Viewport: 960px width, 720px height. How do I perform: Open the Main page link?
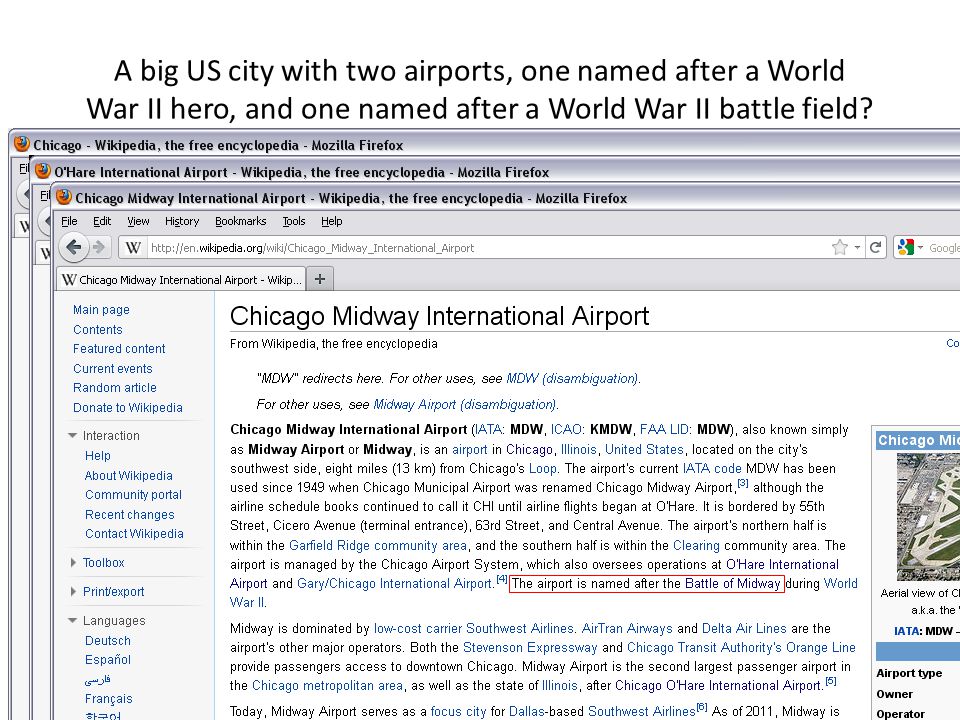(x=101, y=310)
